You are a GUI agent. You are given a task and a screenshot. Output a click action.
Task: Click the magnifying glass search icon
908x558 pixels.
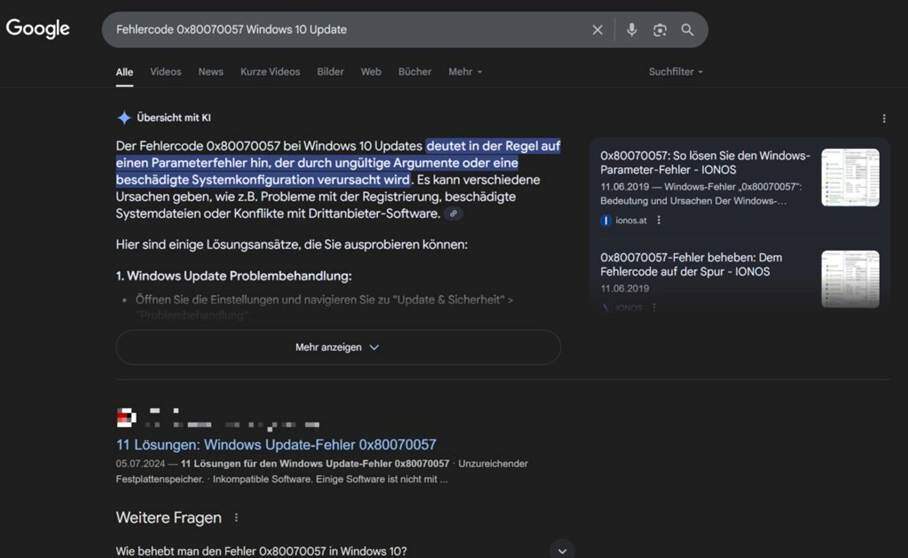[687, 30]
